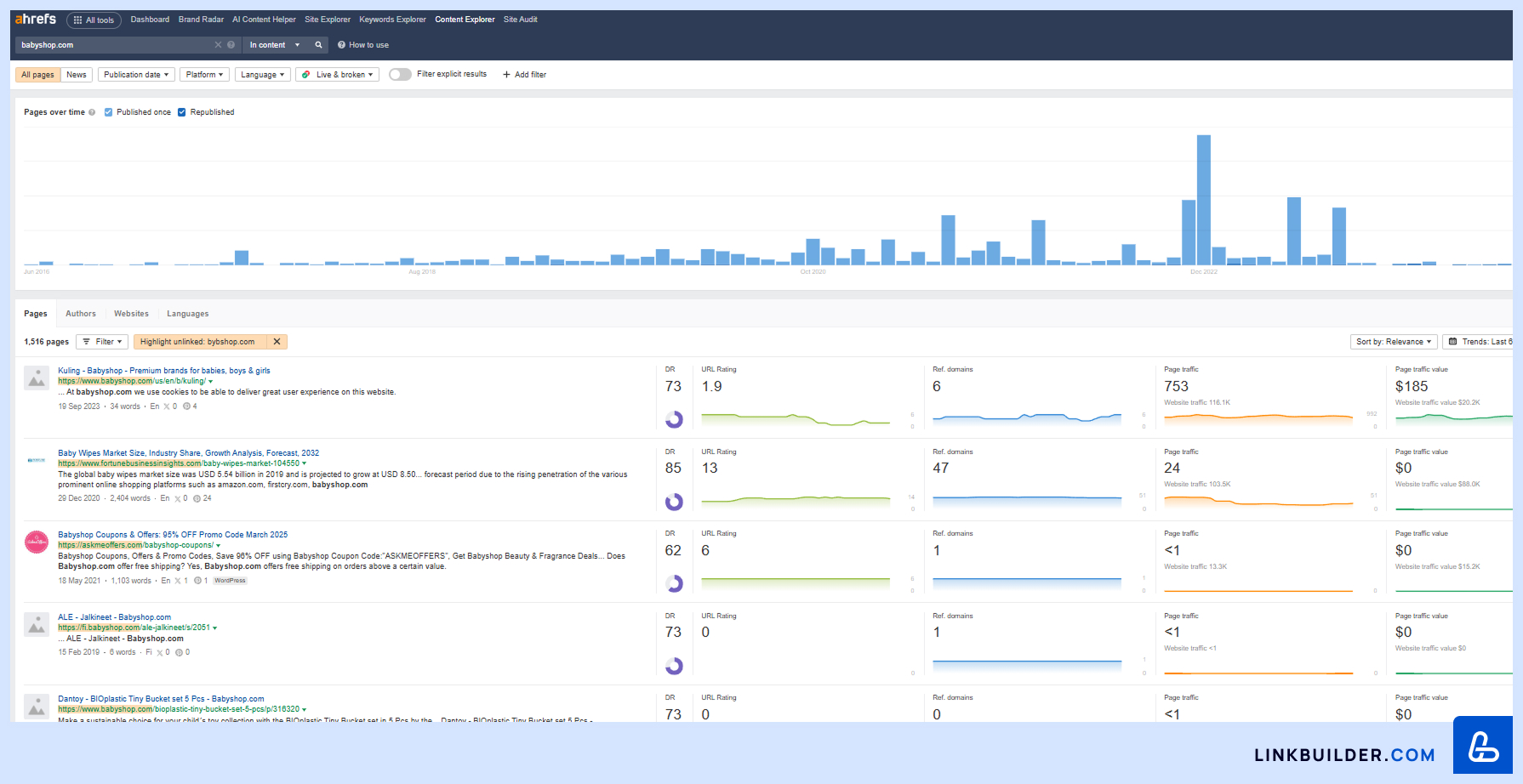This screenshot has height=784, width=1523.
Task: Clear the babyshop.com search field
Action: 218,45
